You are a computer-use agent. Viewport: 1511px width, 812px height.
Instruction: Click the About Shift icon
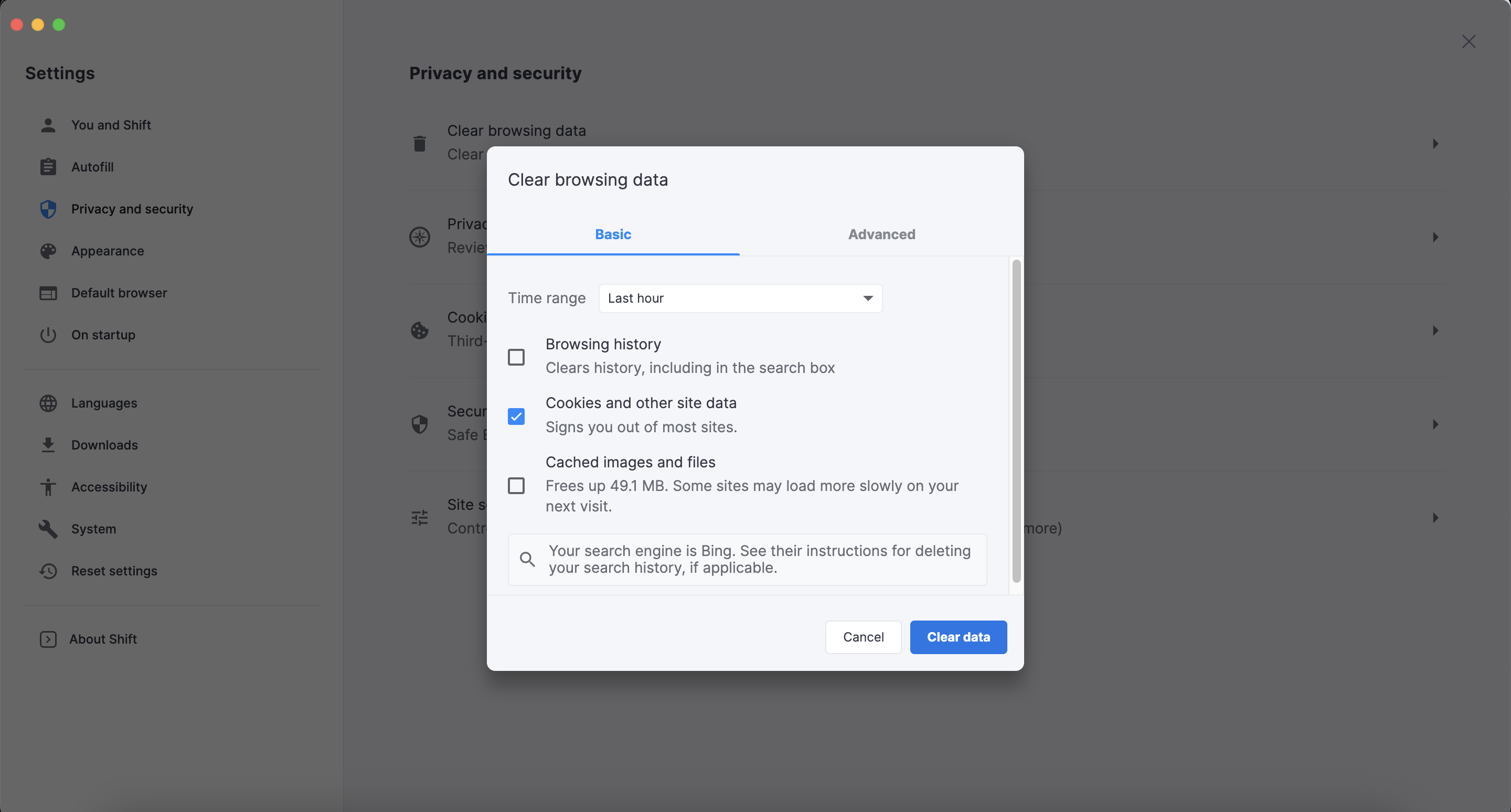click(x=48, y=639)
